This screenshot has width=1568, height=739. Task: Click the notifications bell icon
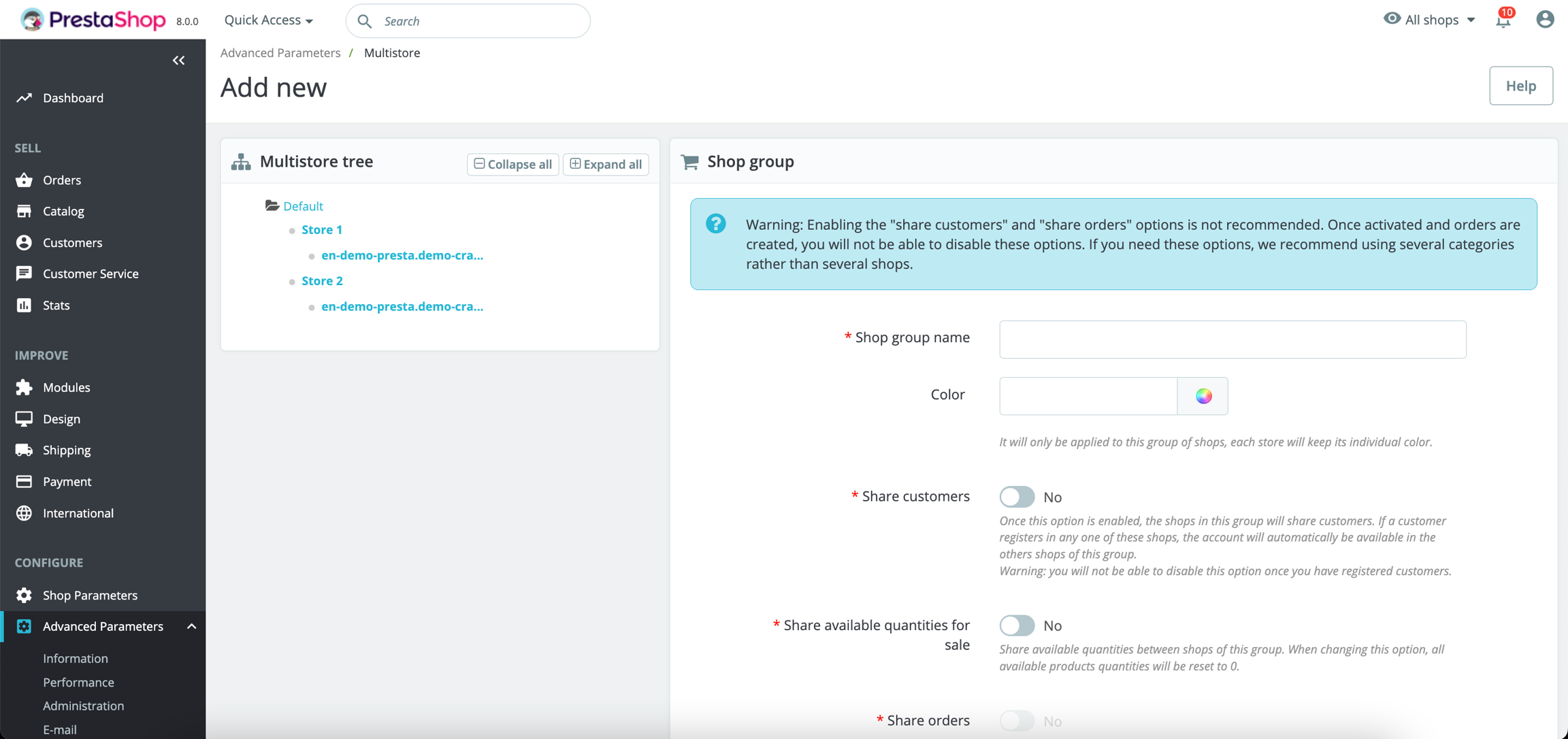1503,20
